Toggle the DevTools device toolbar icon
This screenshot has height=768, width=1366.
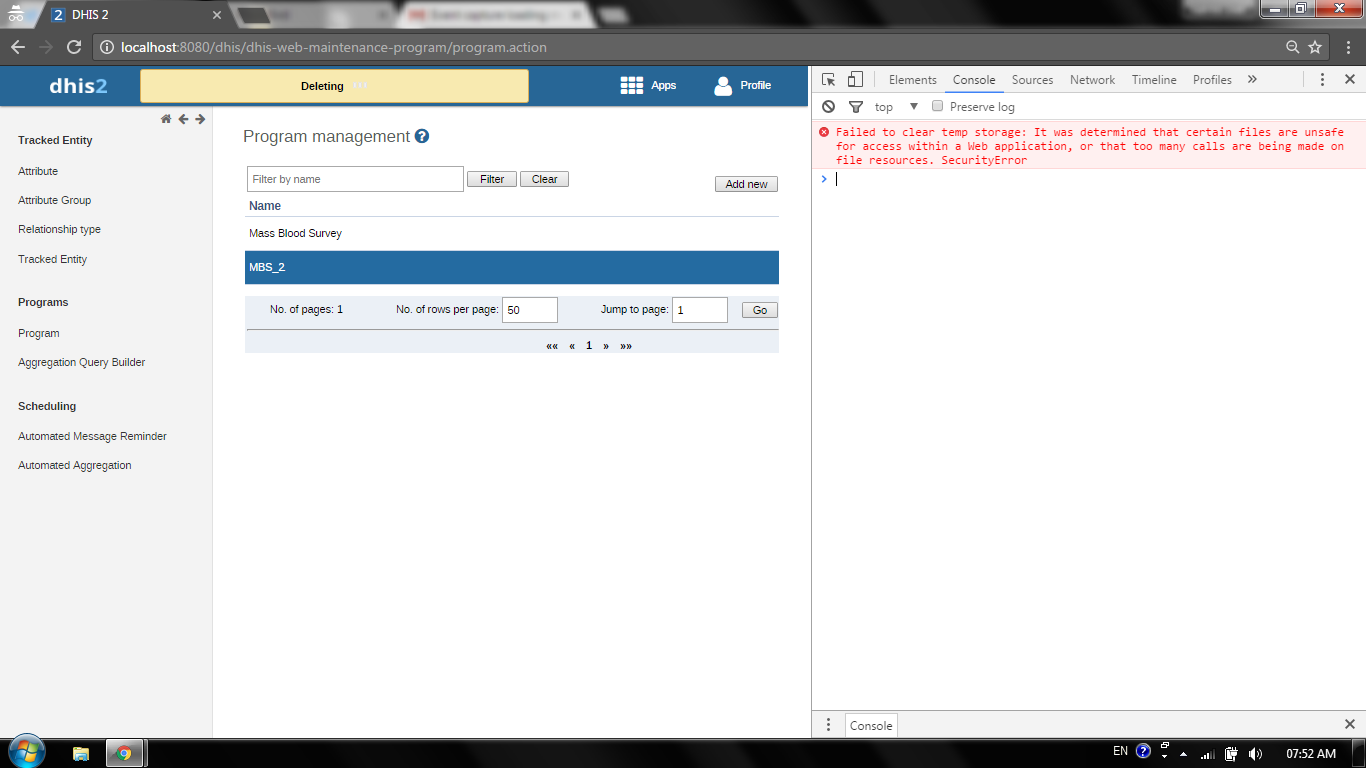855,80
